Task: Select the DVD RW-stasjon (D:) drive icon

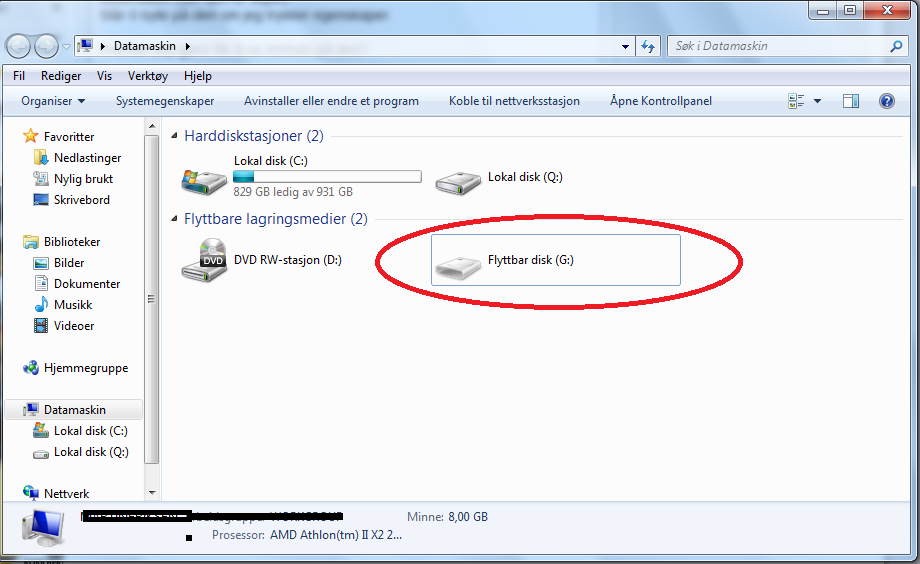Action: coord(204,260)
